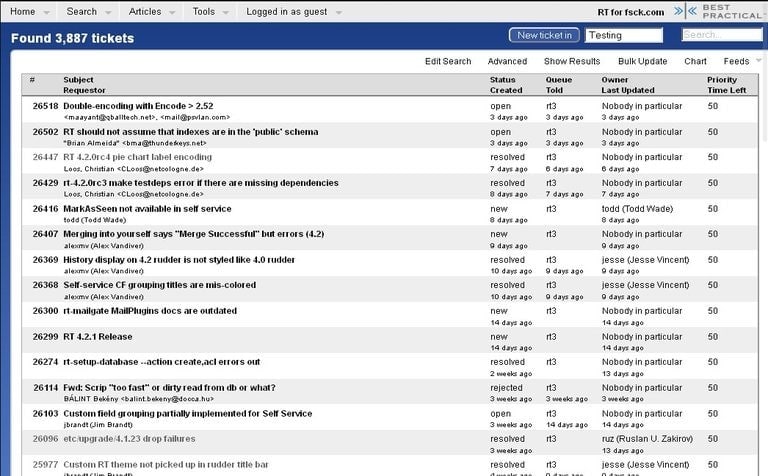Open rt-4.2.0rc3 make testdeps error ticket
The height and width of the screenshot is (476, 768).
201,183
